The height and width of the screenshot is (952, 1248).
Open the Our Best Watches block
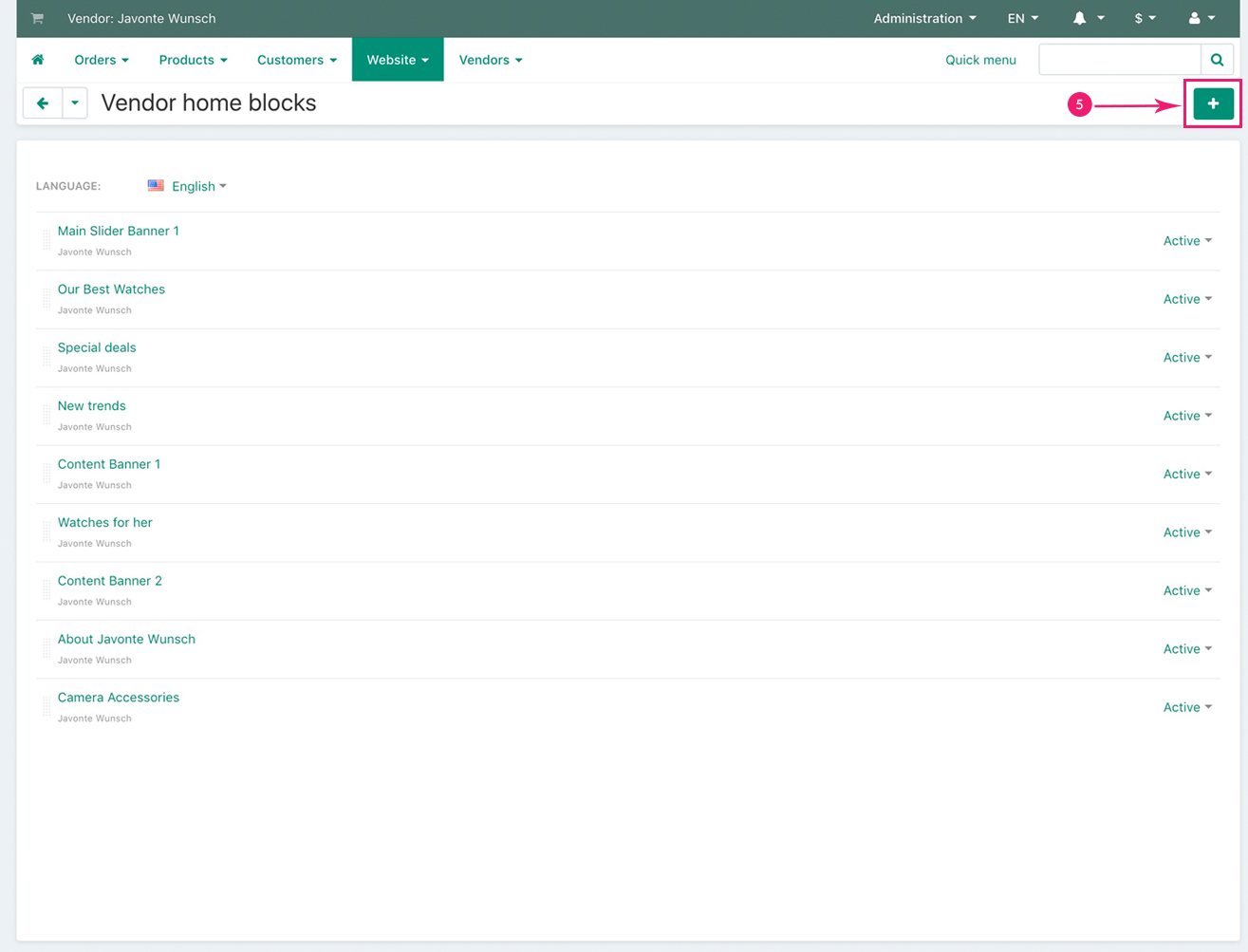pyautogui.click(x=111, y=289)
